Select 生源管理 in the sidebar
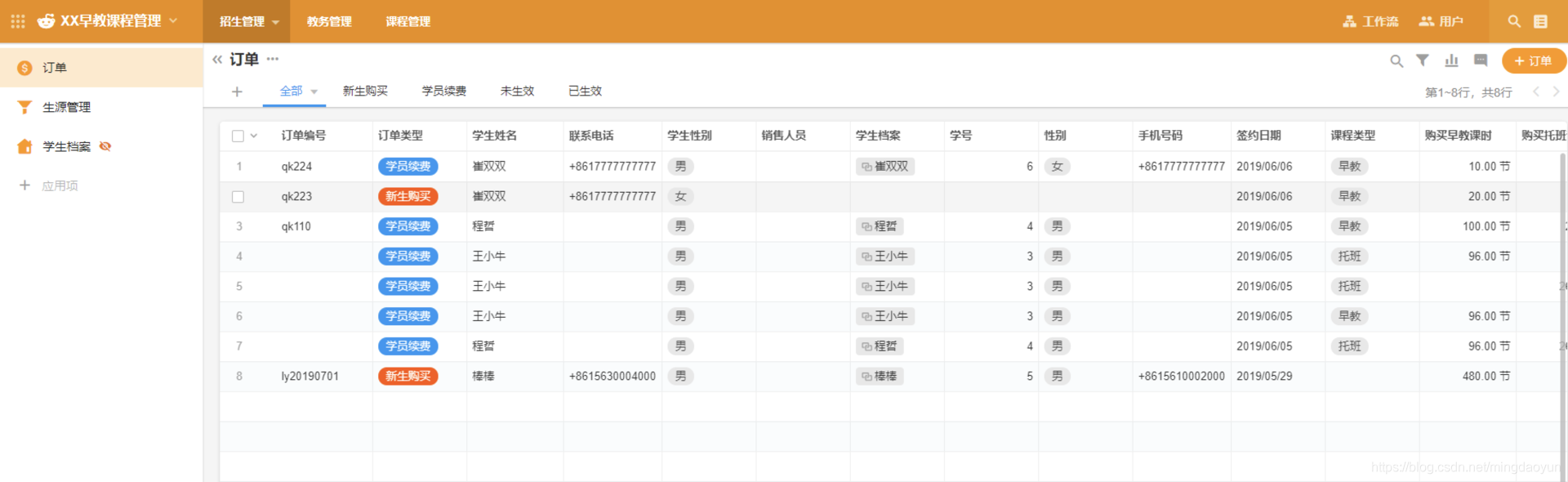This screenshot has width=1568, height=482. point(101,107)
